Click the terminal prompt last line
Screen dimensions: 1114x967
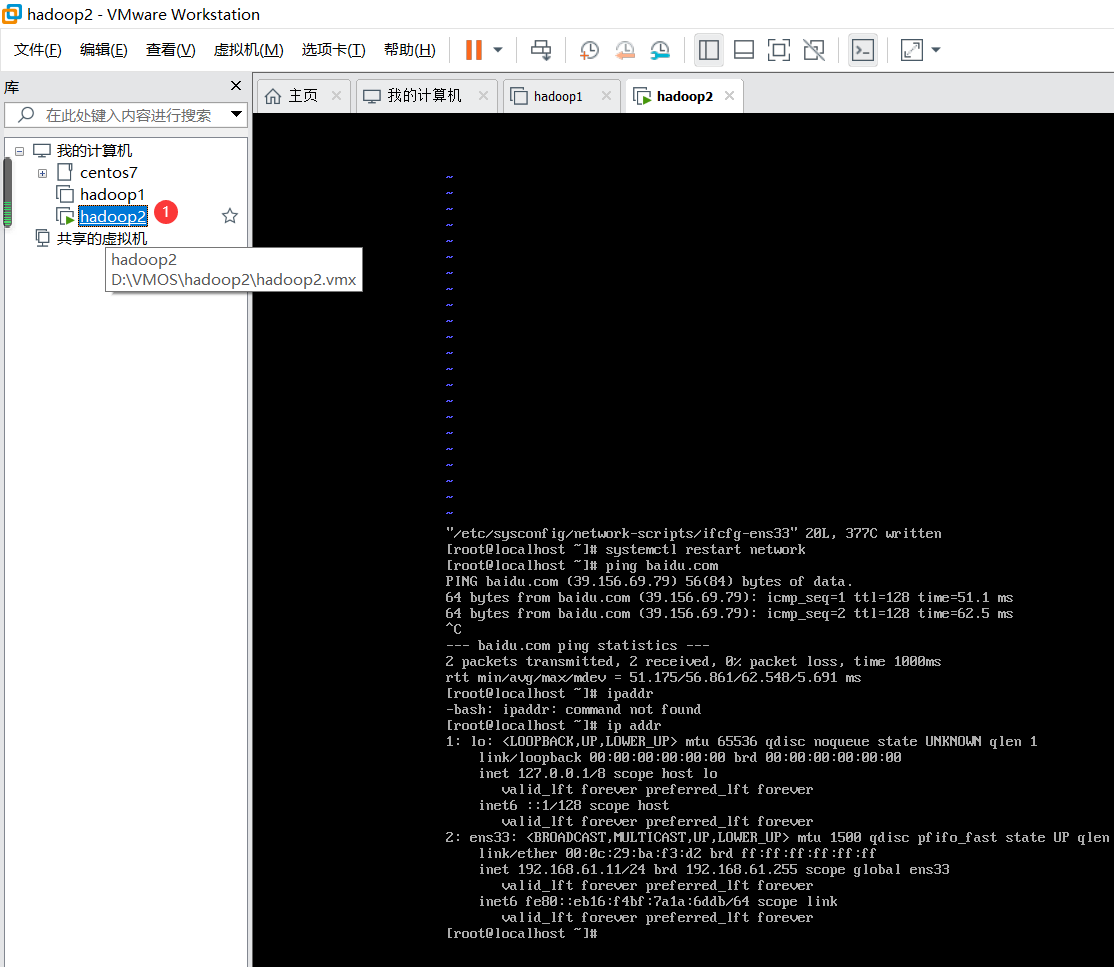click(522, 934)
